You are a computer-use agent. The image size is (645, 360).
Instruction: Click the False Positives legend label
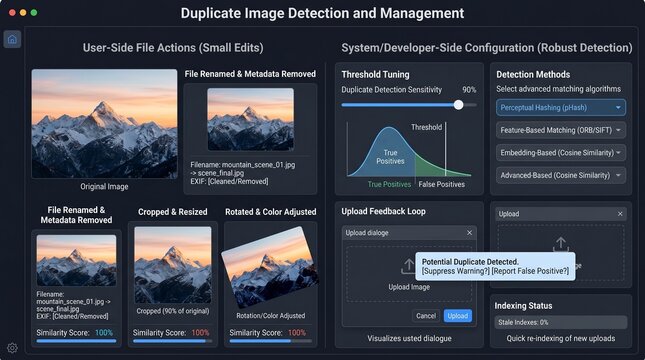click(x=441, y=184)
